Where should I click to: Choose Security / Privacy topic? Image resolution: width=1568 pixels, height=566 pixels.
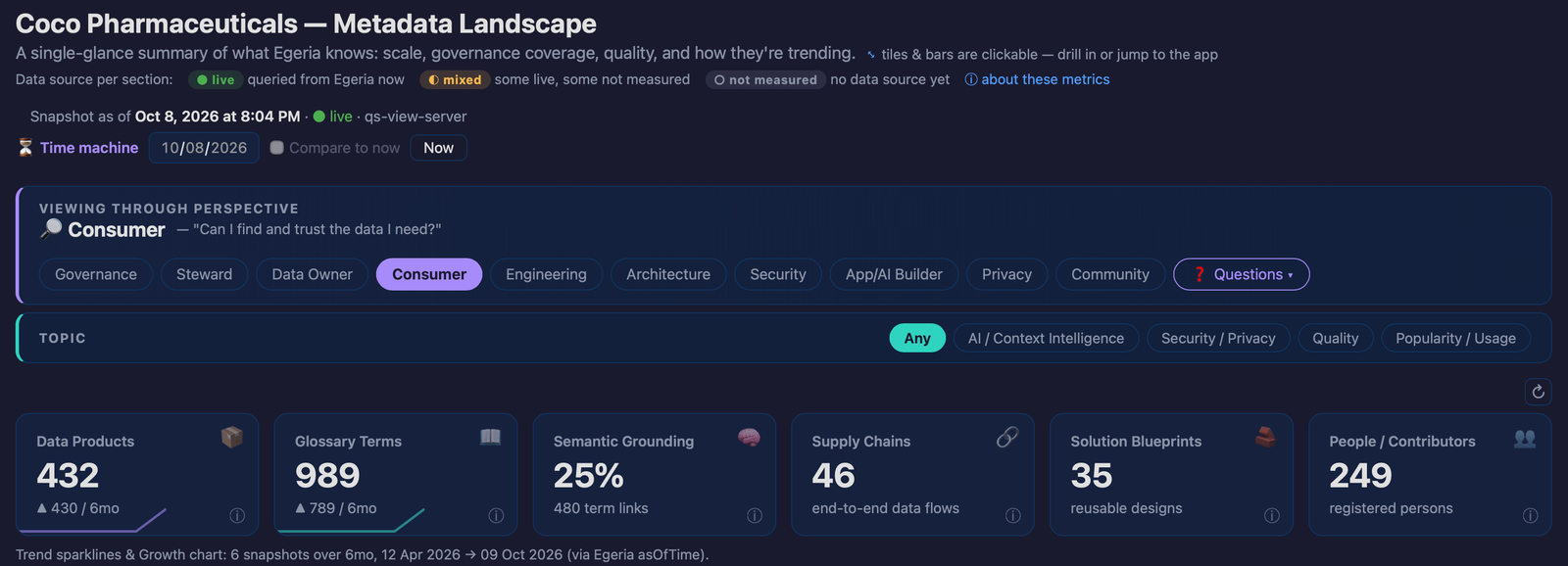coord(1218,338)
